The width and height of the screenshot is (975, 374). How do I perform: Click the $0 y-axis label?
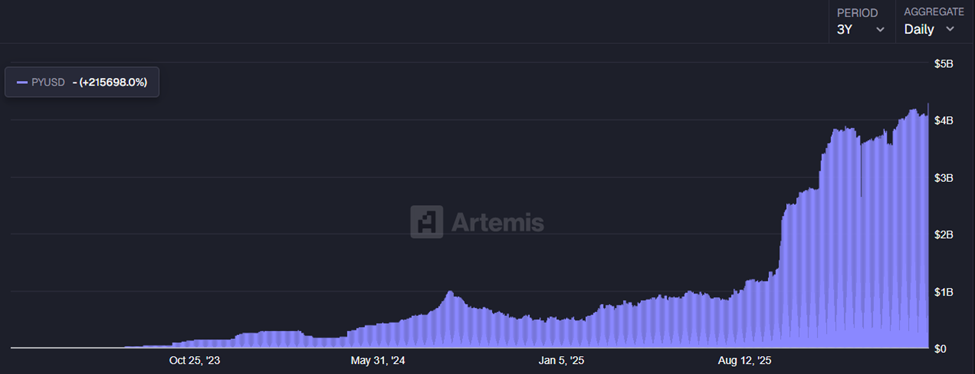point(940,349)
